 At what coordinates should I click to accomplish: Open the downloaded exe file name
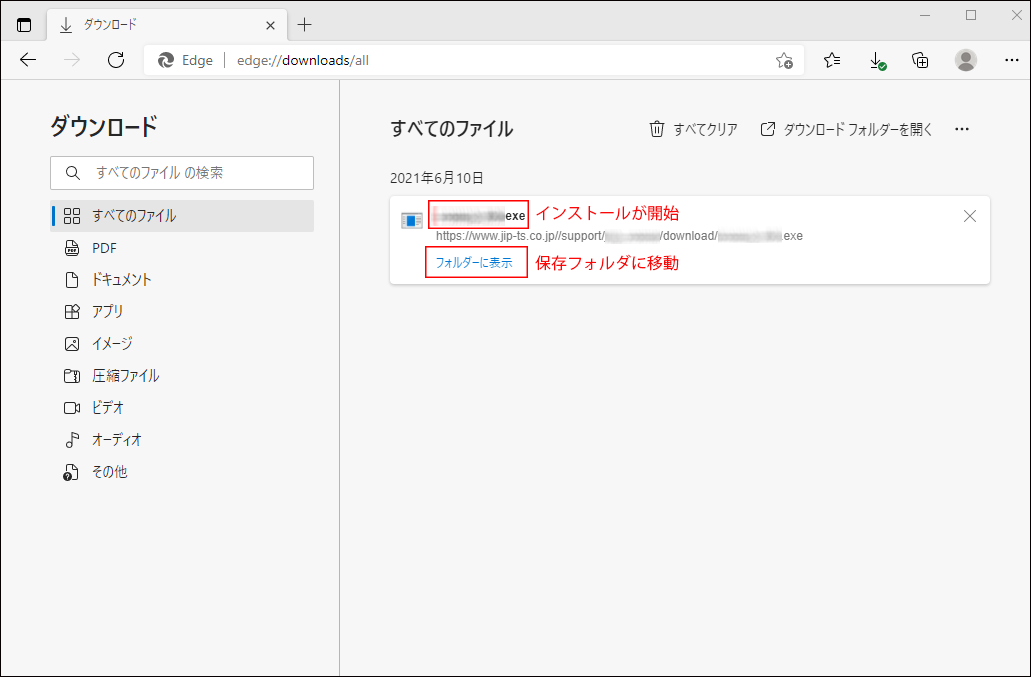tap(479, 216)
